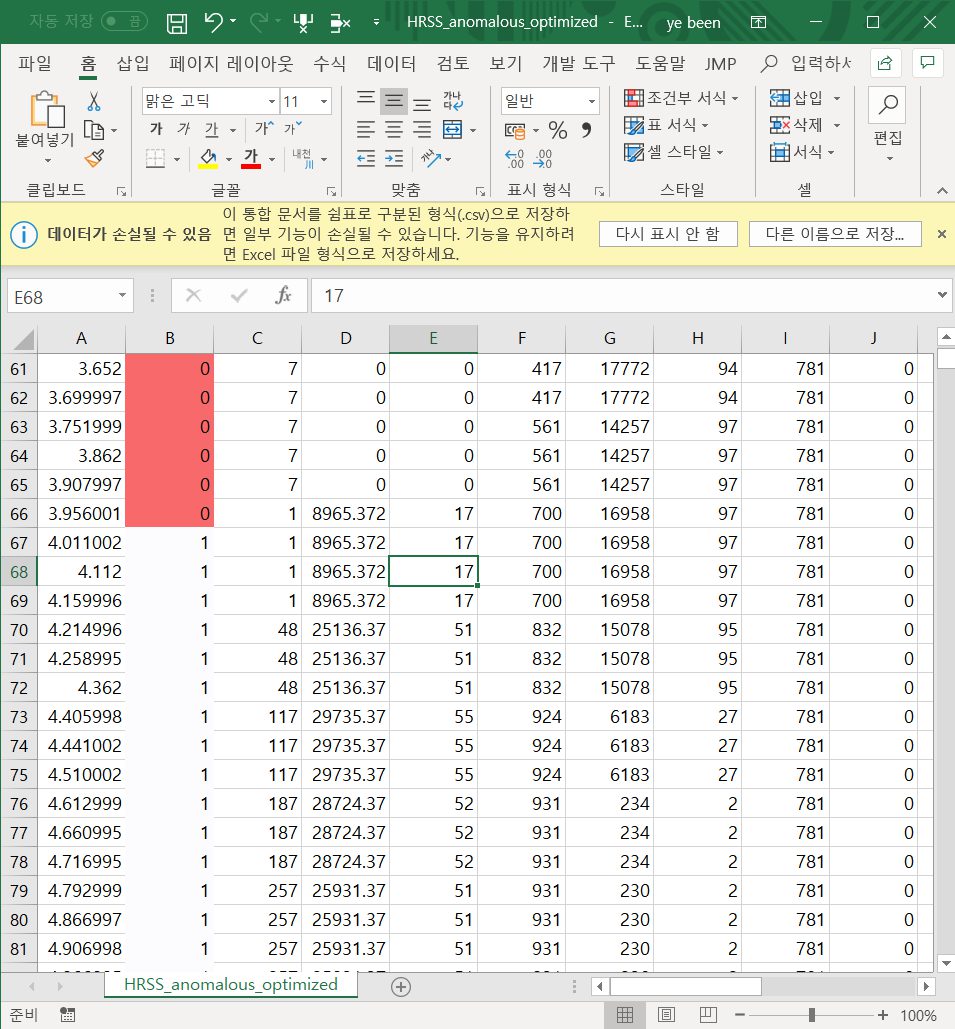Switch to the Insert ribbon tab

pos(133,63)
